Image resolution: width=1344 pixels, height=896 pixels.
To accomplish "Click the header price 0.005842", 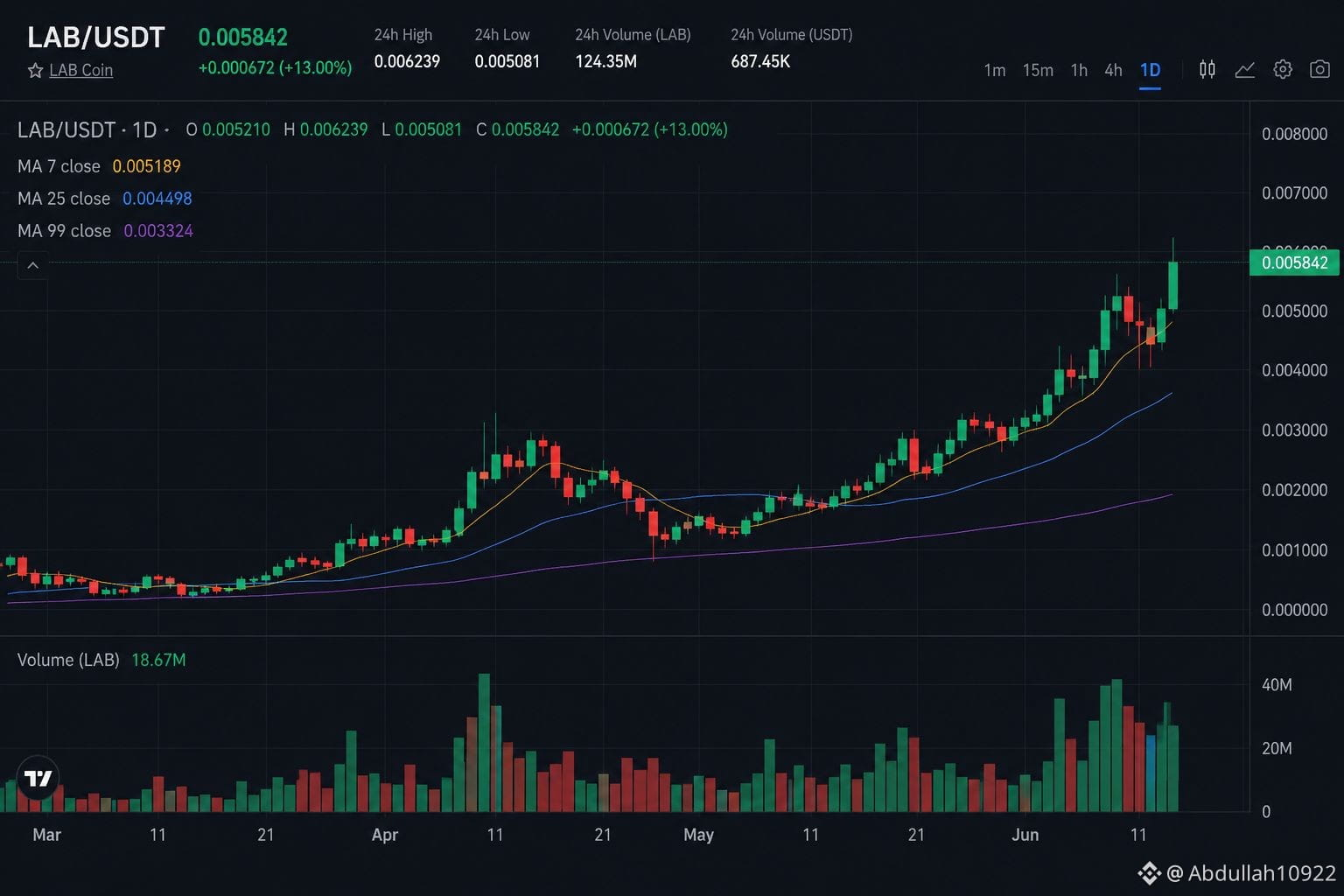I will pyautogui.click(x=243, y=38).
